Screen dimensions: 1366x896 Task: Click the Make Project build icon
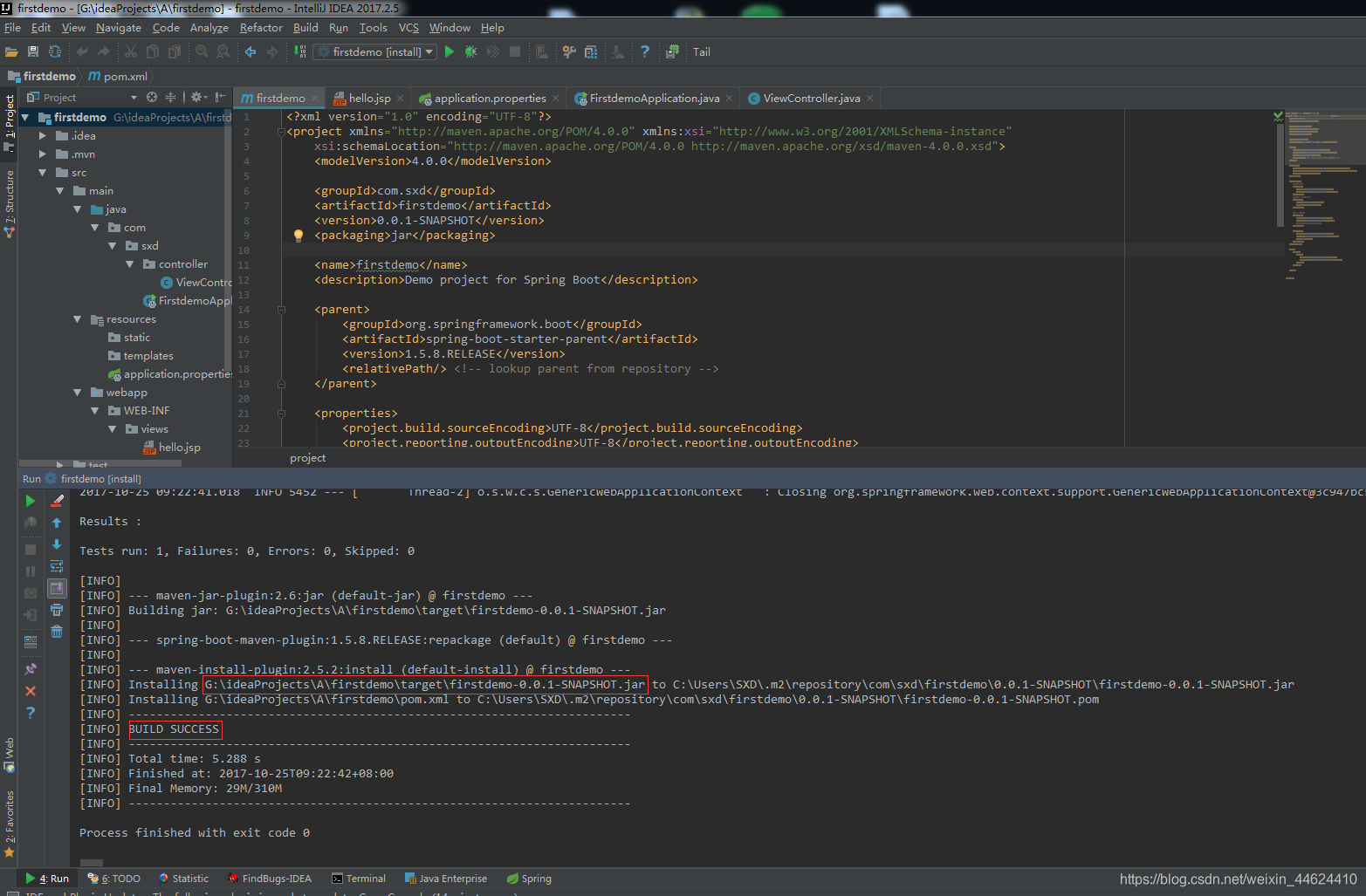[x=301, y=51]
